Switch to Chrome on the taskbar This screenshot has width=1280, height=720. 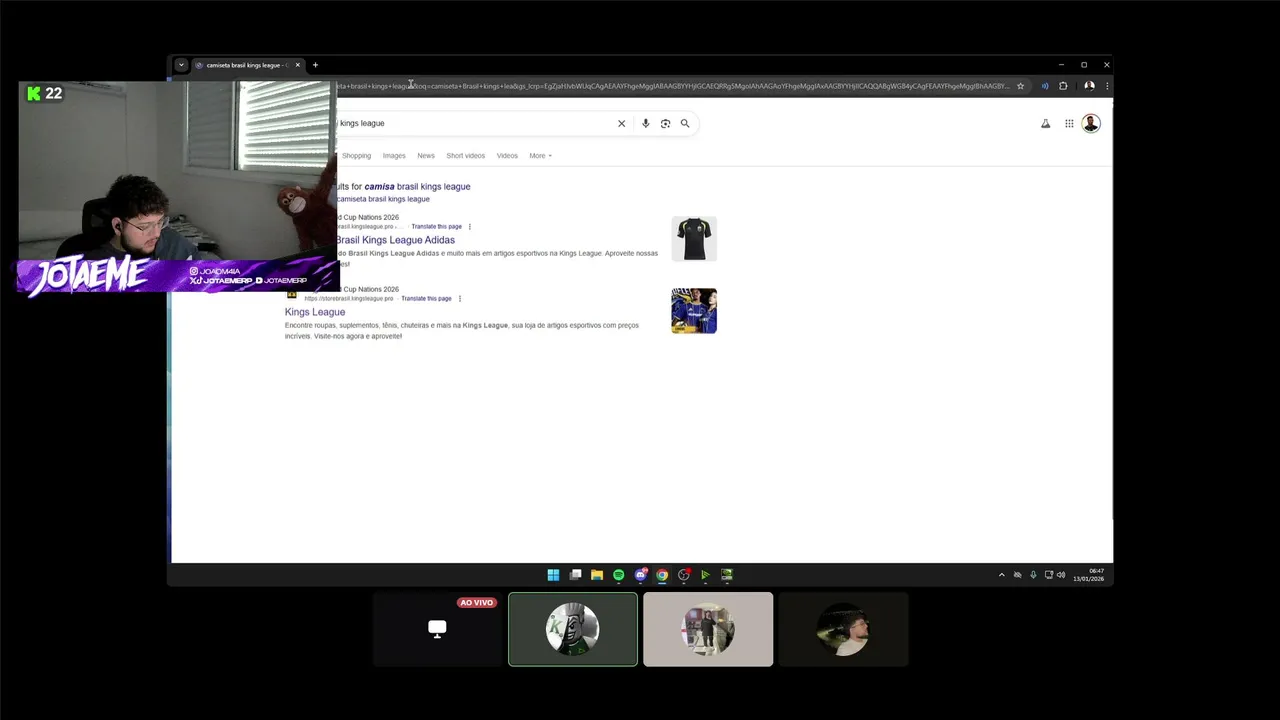click(662, 575)
